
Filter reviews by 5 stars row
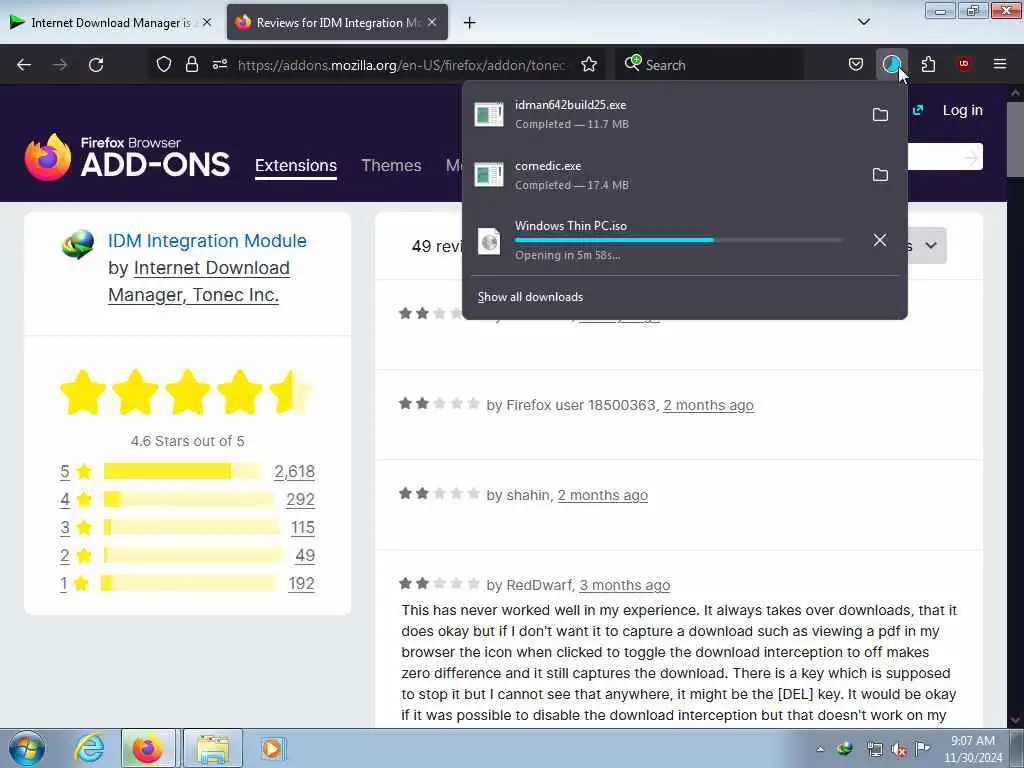point(187,472)
